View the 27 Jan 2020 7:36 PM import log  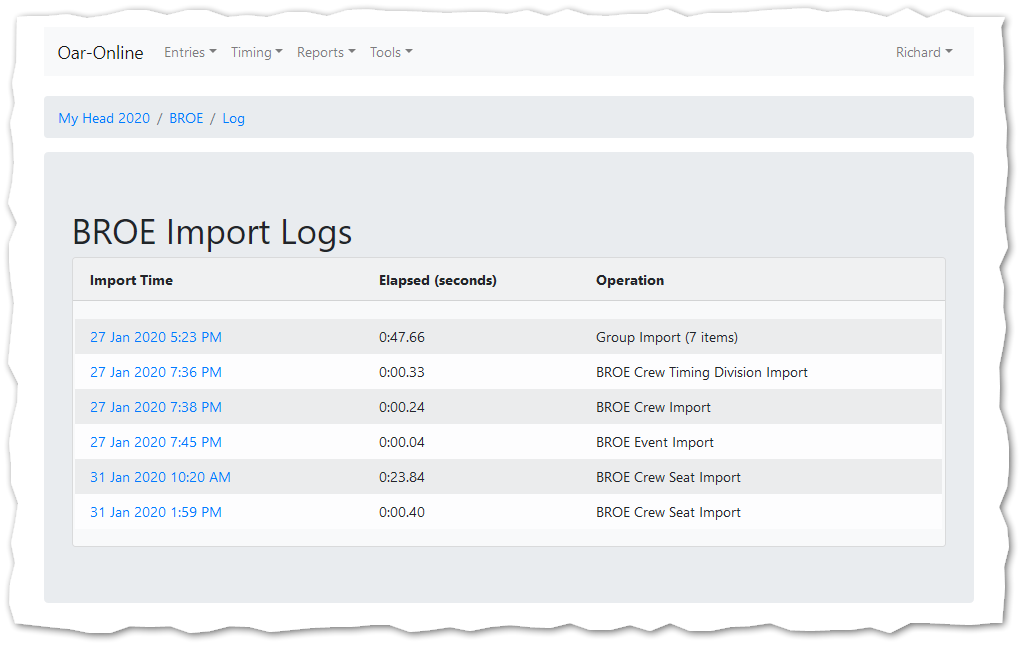click(x=156, y=373)
